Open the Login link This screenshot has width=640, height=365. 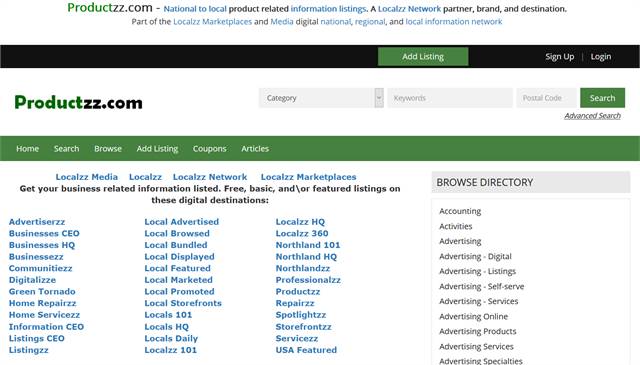click(601, 57)
